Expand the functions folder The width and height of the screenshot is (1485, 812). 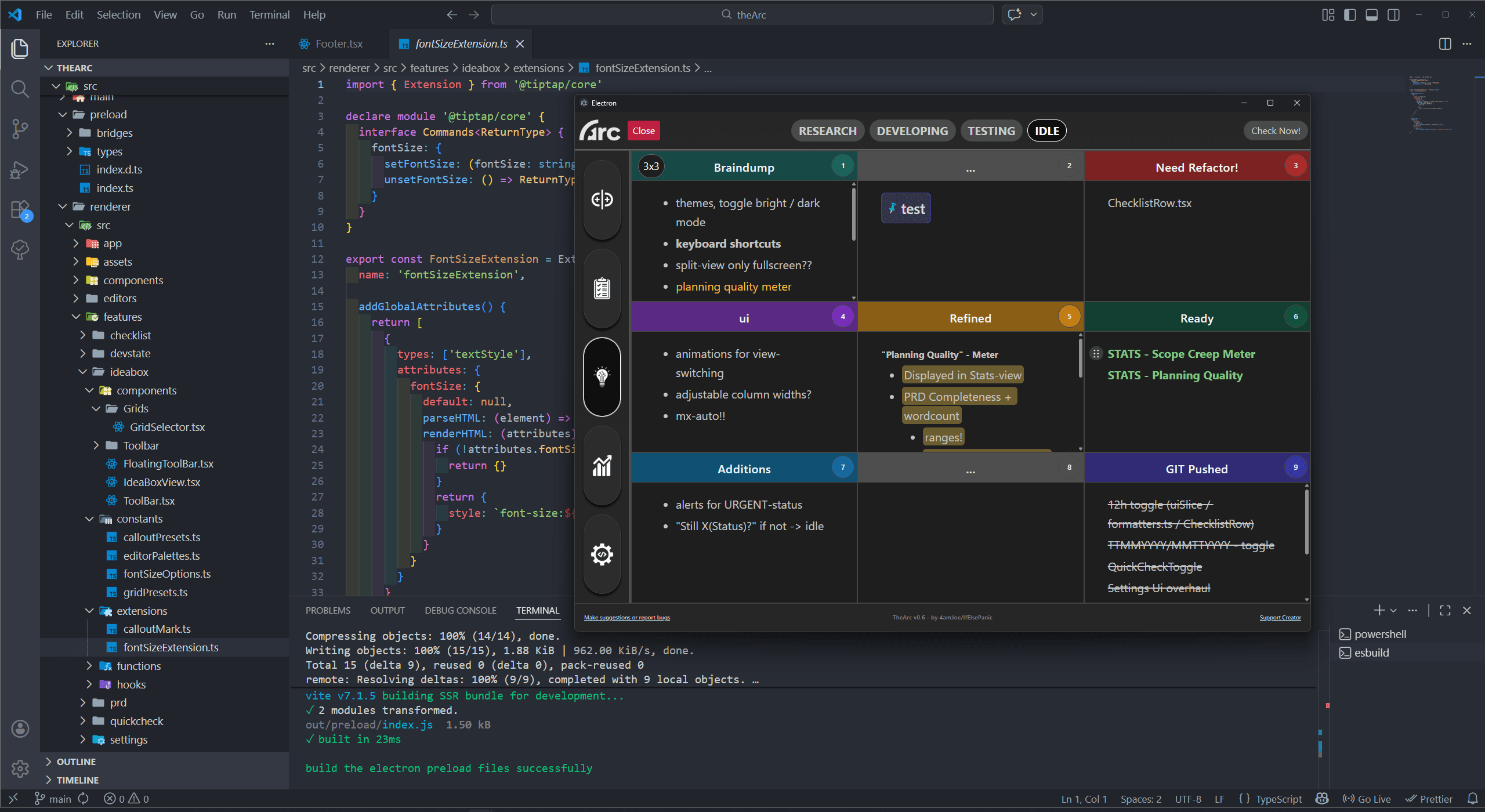click(138, 666)
